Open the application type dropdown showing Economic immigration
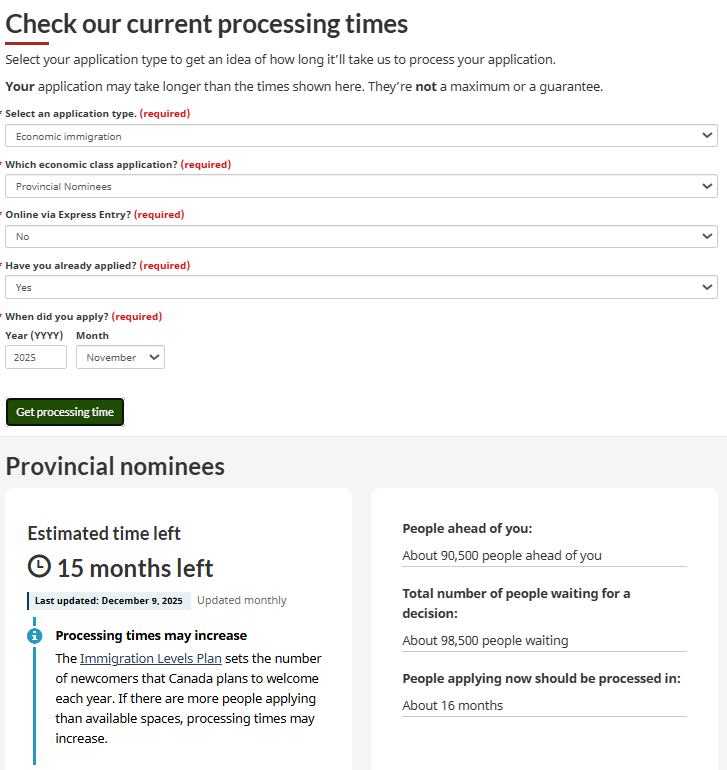 (361, 136)
